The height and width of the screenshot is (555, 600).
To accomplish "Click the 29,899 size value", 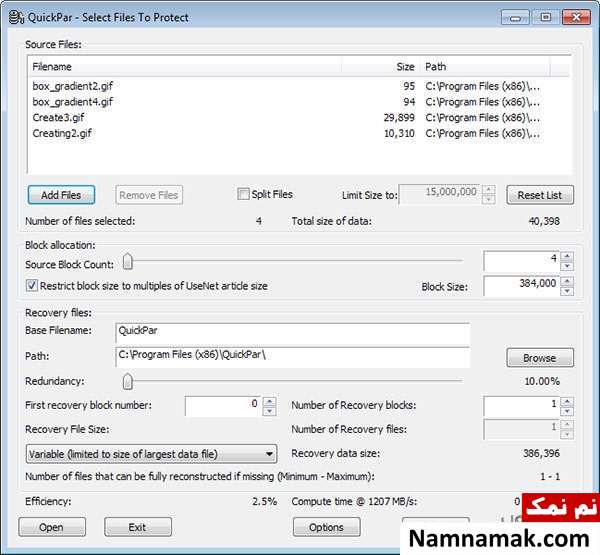I will point(399,118).
